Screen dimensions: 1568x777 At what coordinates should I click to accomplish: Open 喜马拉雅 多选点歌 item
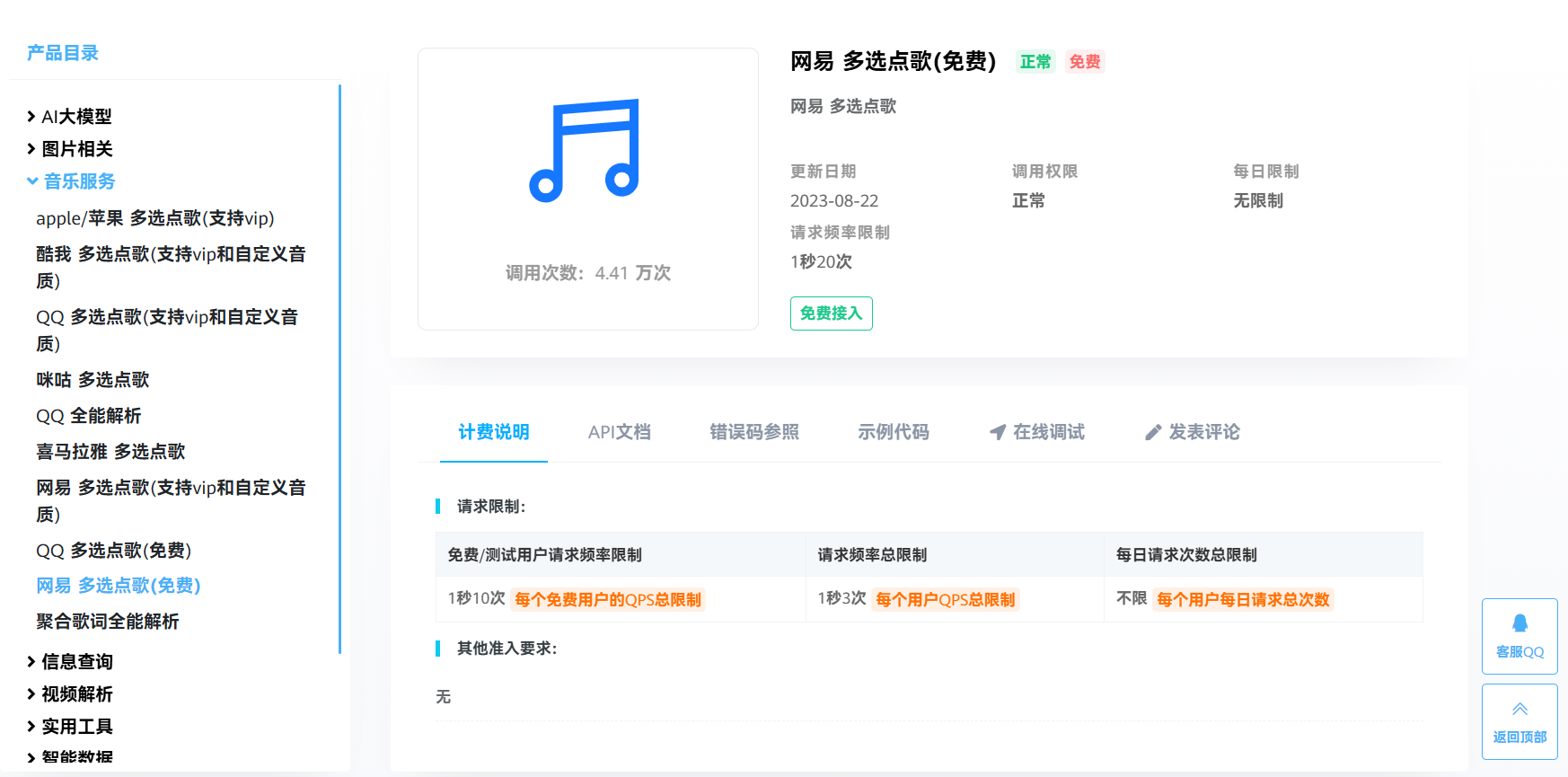point(110,452)
